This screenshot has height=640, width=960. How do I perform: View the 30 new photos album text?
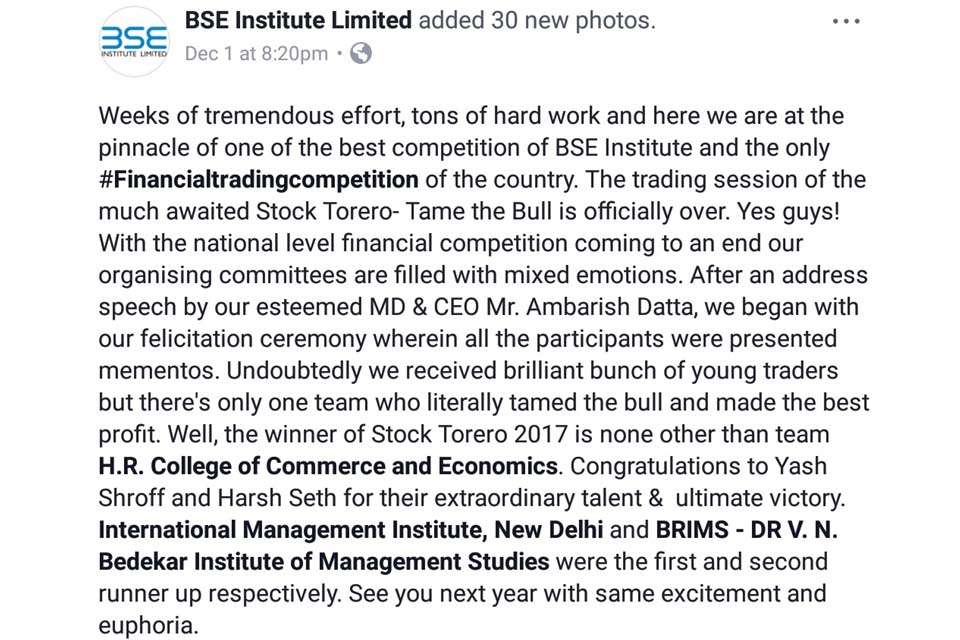[x=570, y=20]
